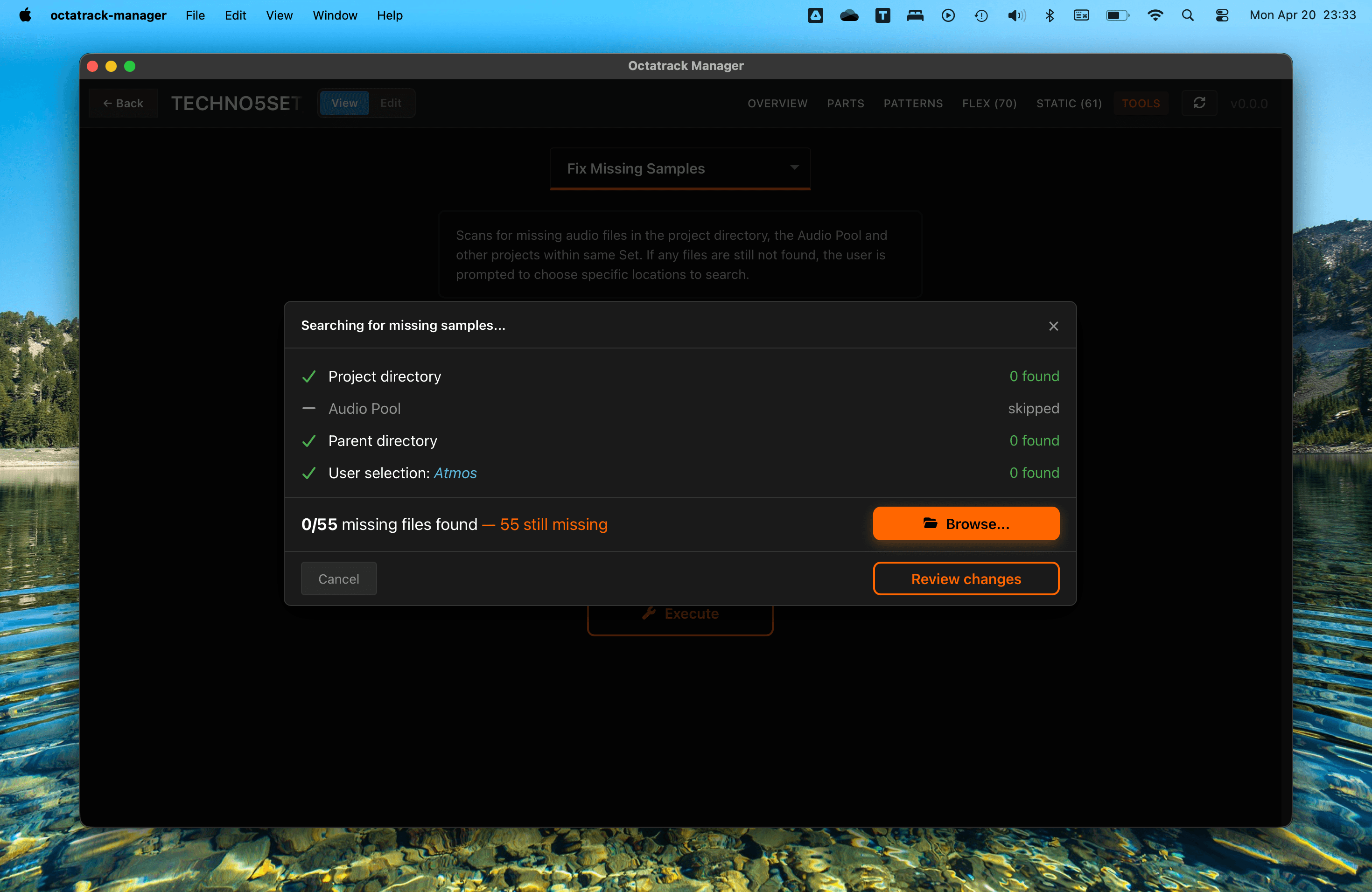Image resolution: width=1372 pixels, height=892 pixels.
Task: Open the FLEX (70) tab
Action: pyautogui.click(x=989, y=103)
